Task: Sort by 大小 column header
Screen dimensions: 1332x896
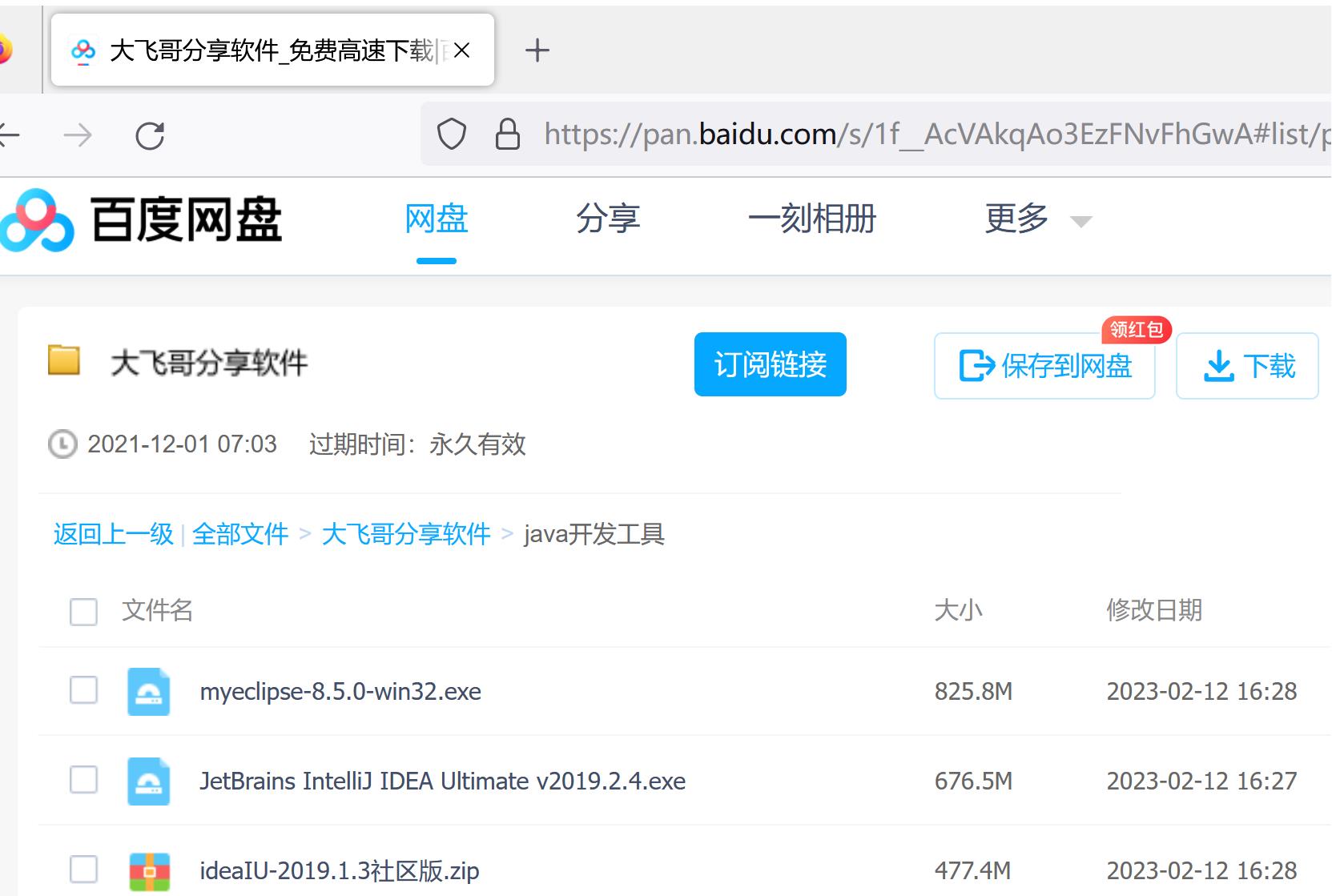Action: pos(958,610)
